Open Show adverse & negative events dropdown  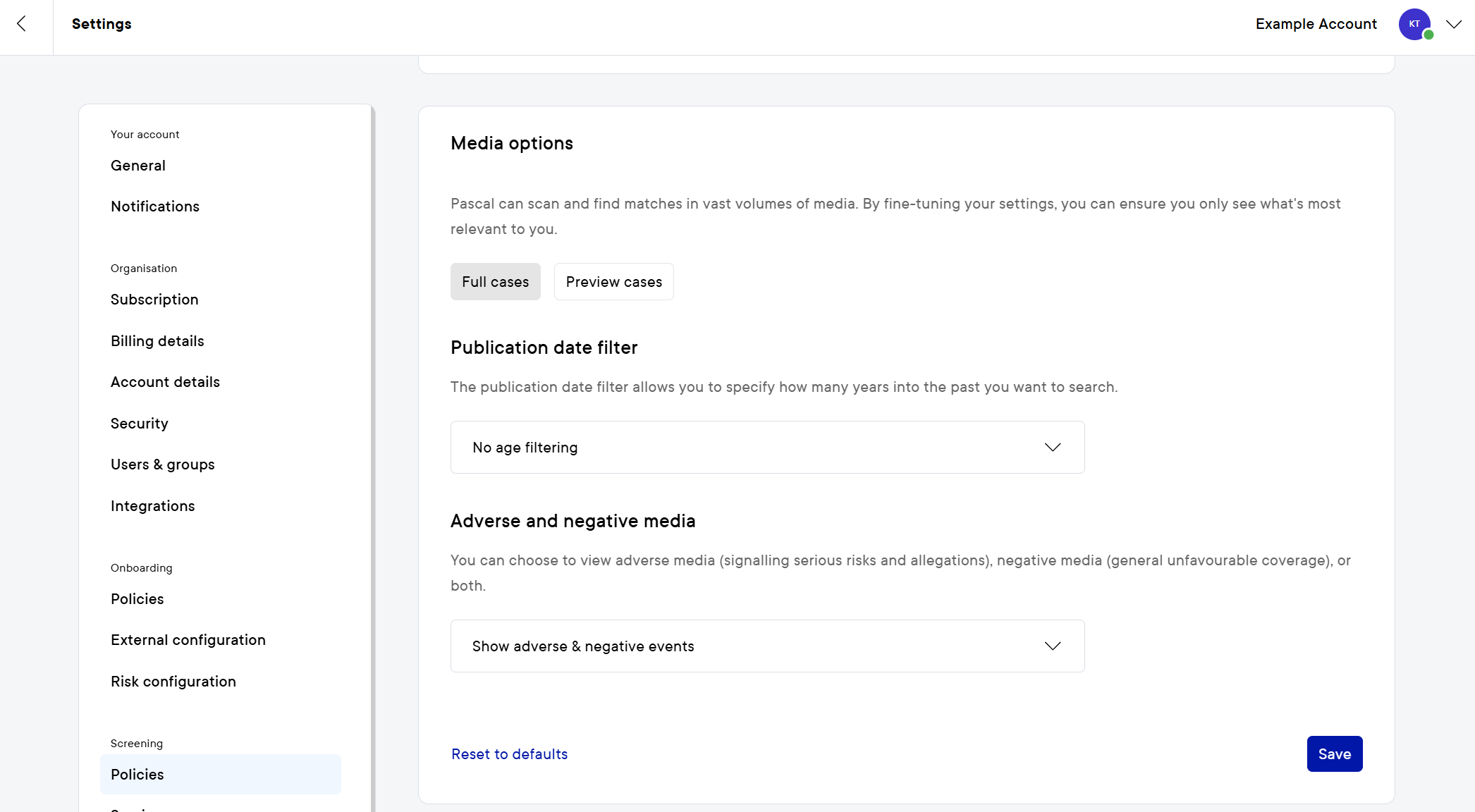click(x=767, y=646)
